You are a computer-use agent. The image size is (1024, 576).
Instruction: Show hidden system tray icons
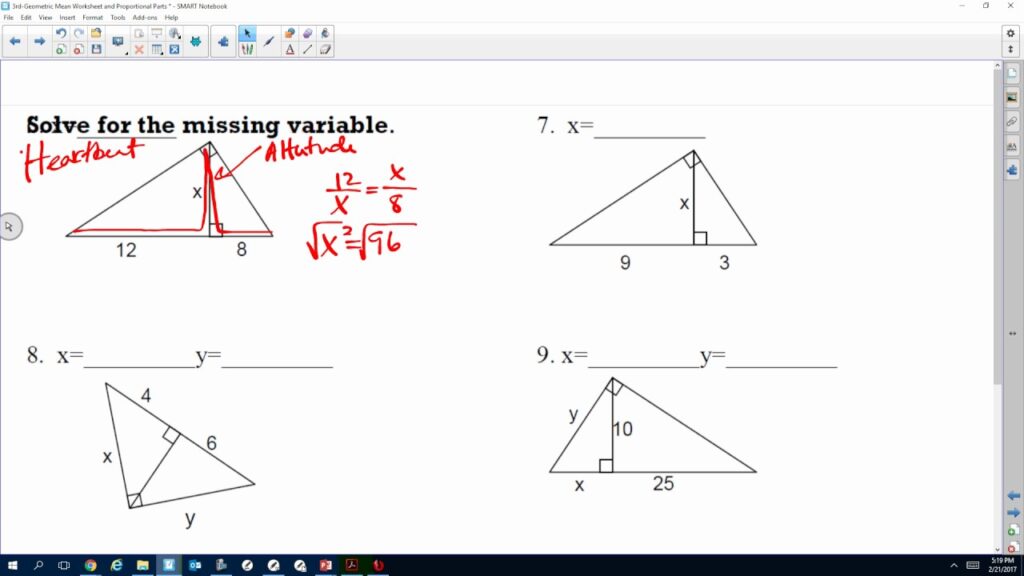coord(953,566)
